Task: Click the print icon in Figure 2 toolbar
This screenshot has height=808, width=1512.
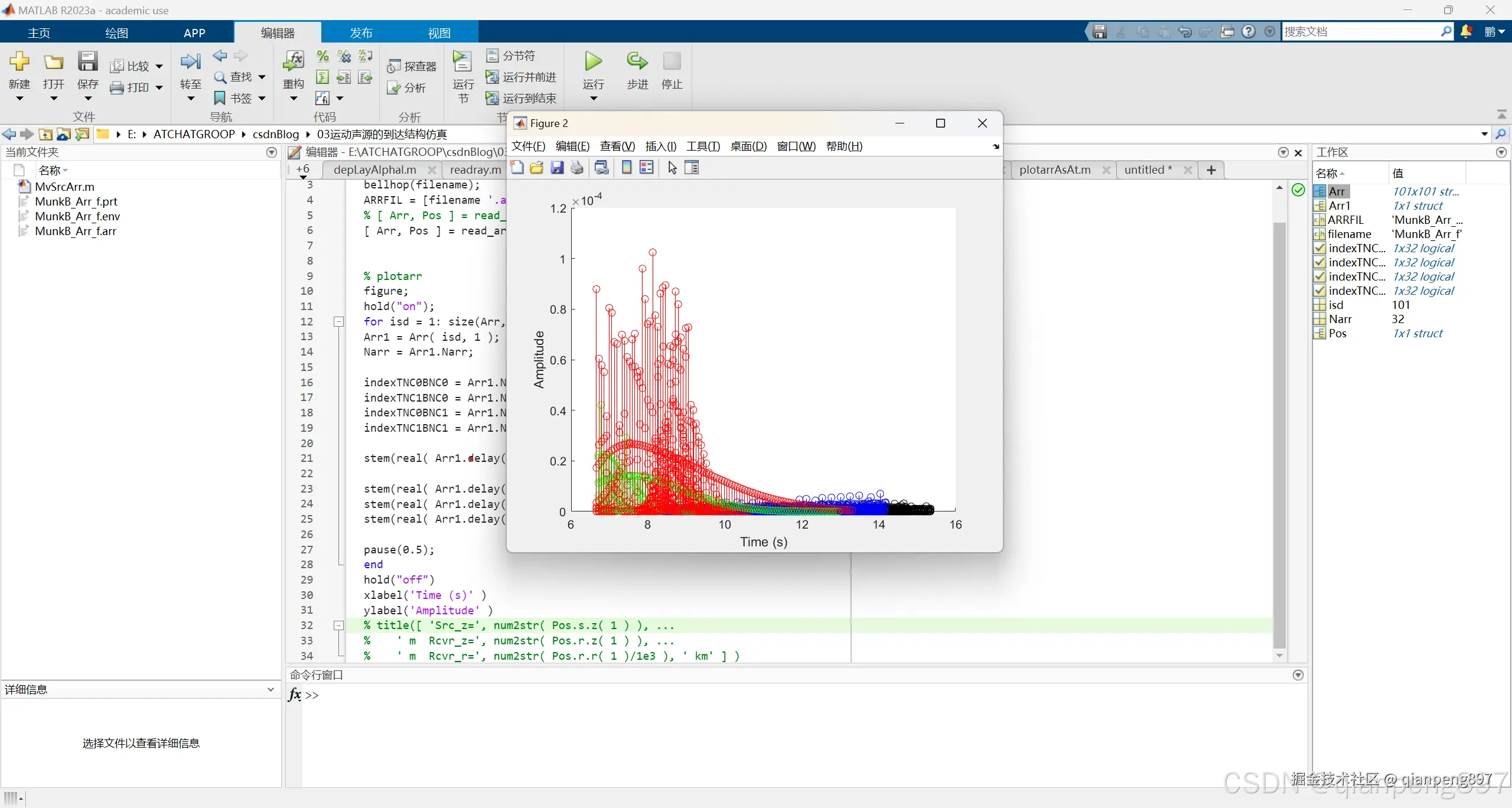Action: pos(577,168)
